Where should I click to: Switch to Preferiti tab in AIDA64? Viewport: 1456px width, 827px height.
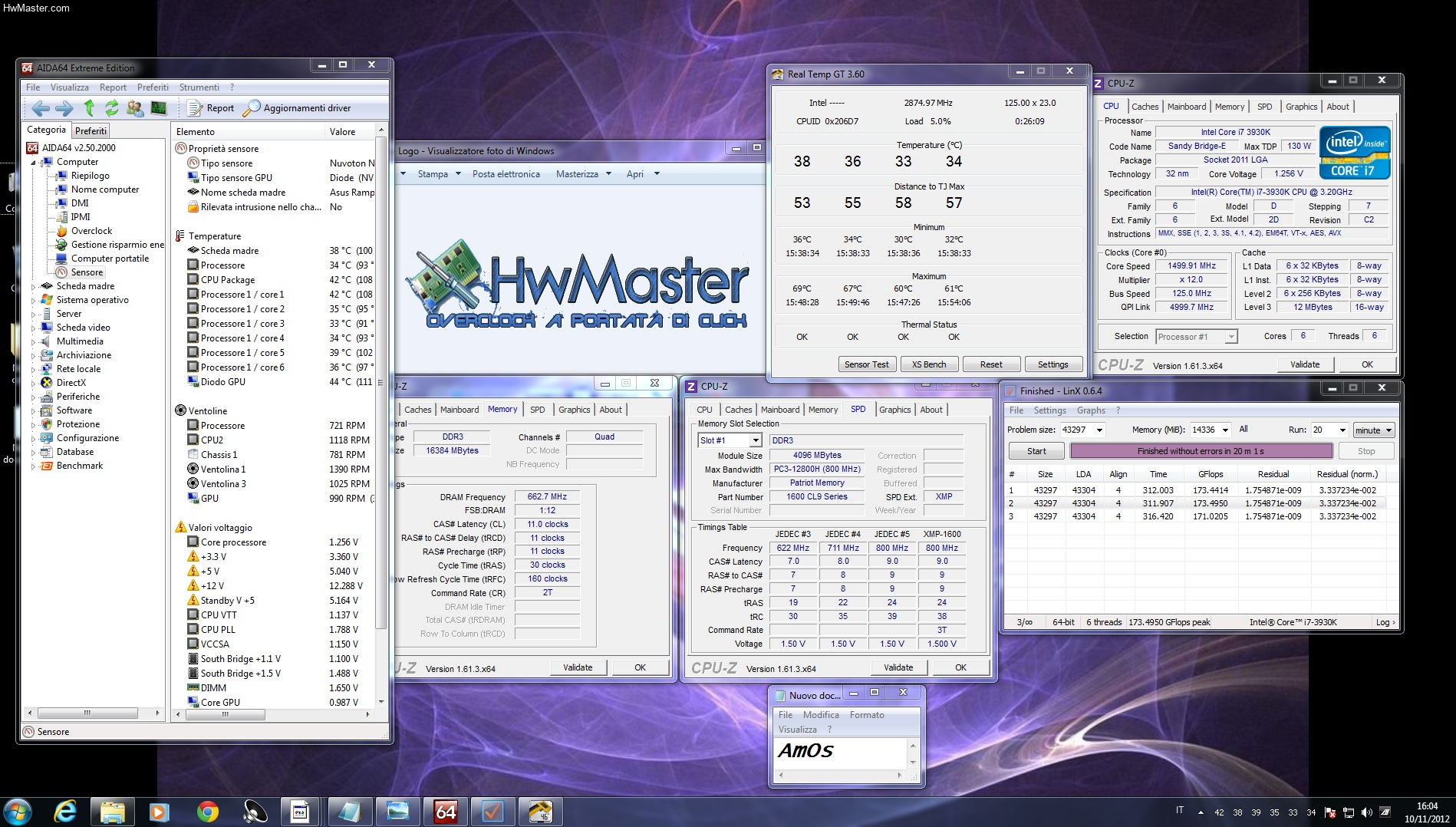click(91, 131)
